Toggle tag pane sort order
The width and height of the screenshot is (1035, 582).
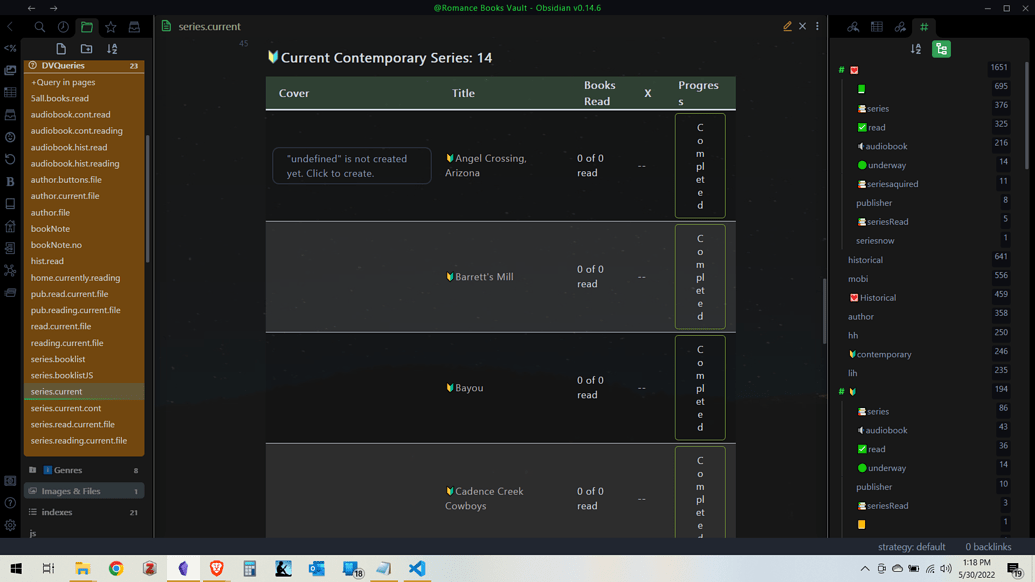[x=916, y=49]
